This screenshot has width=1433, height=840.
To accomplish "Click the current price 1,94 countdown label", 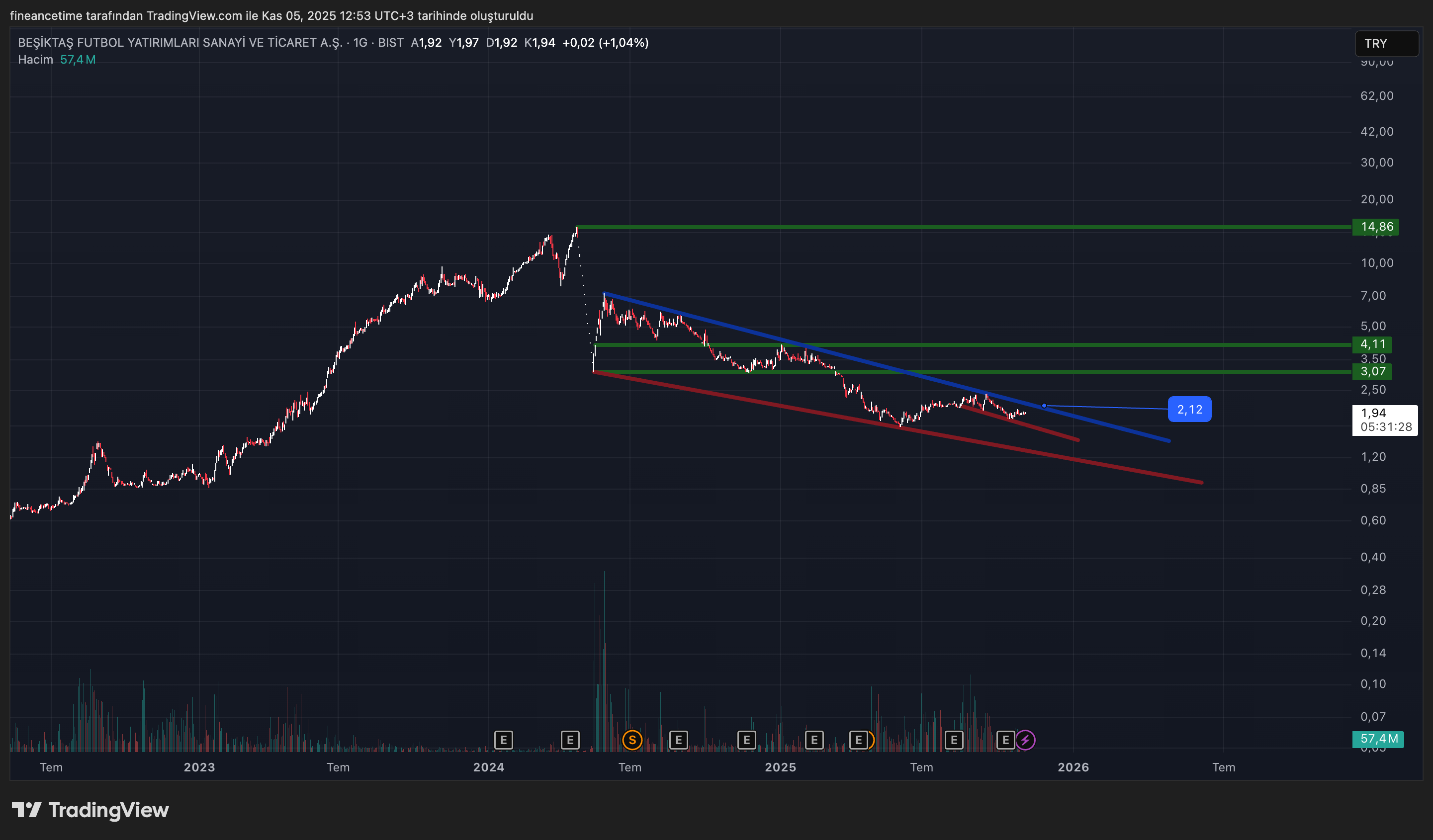I will pos(1384,420).
